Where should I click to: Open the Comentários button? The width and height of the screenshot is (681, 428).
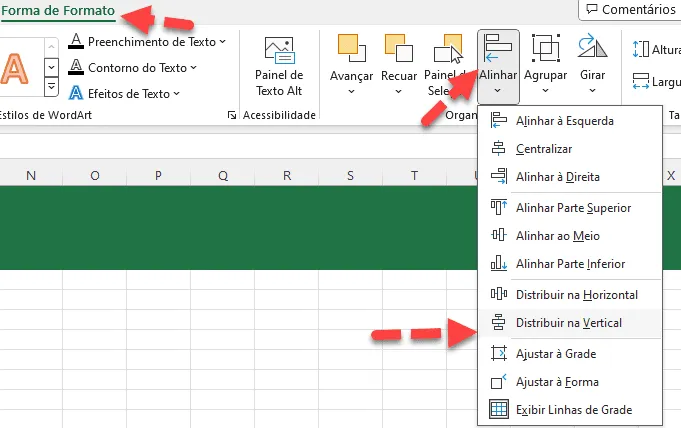631,10
